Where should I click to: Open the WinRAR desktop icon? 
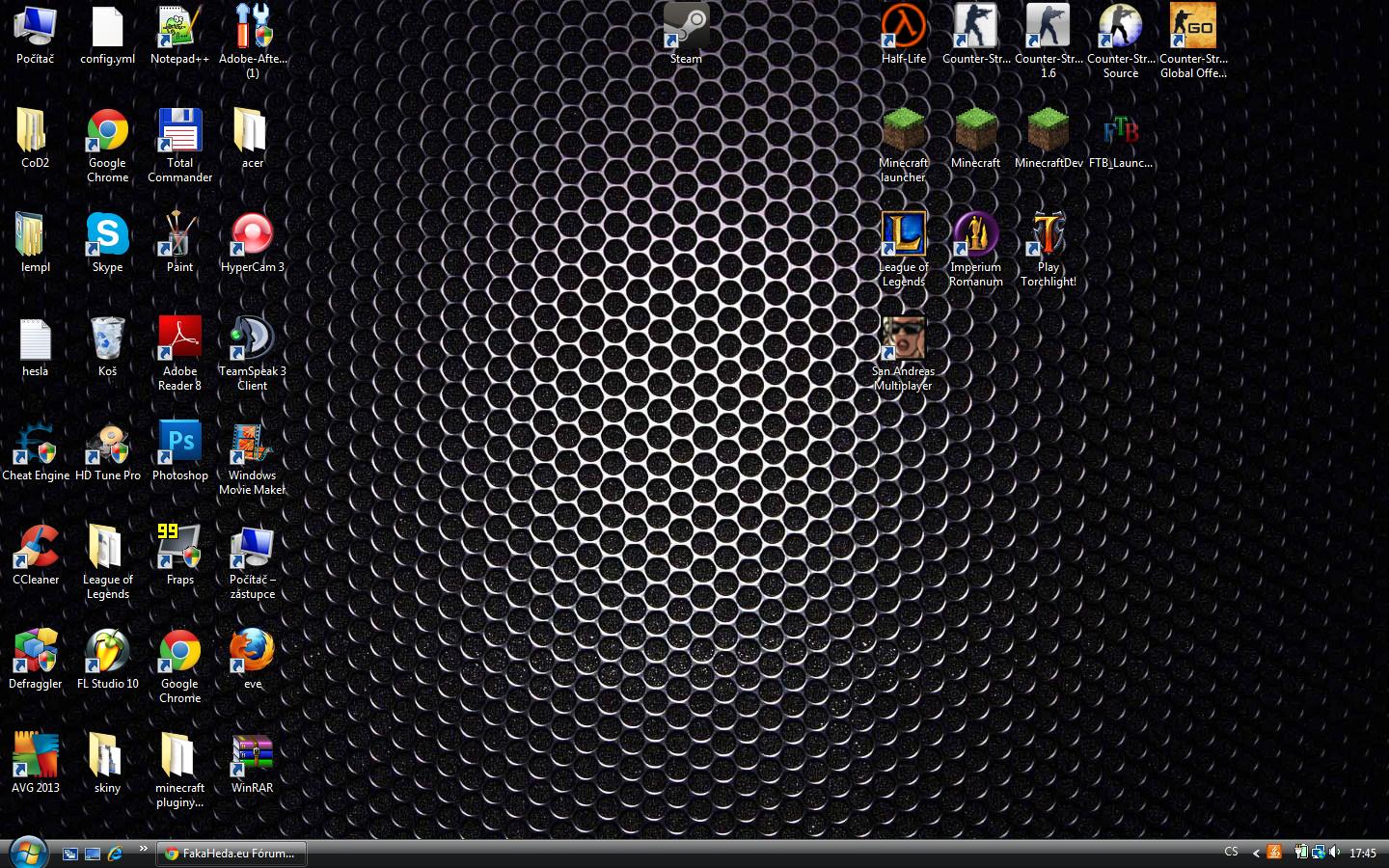point(252,763)
